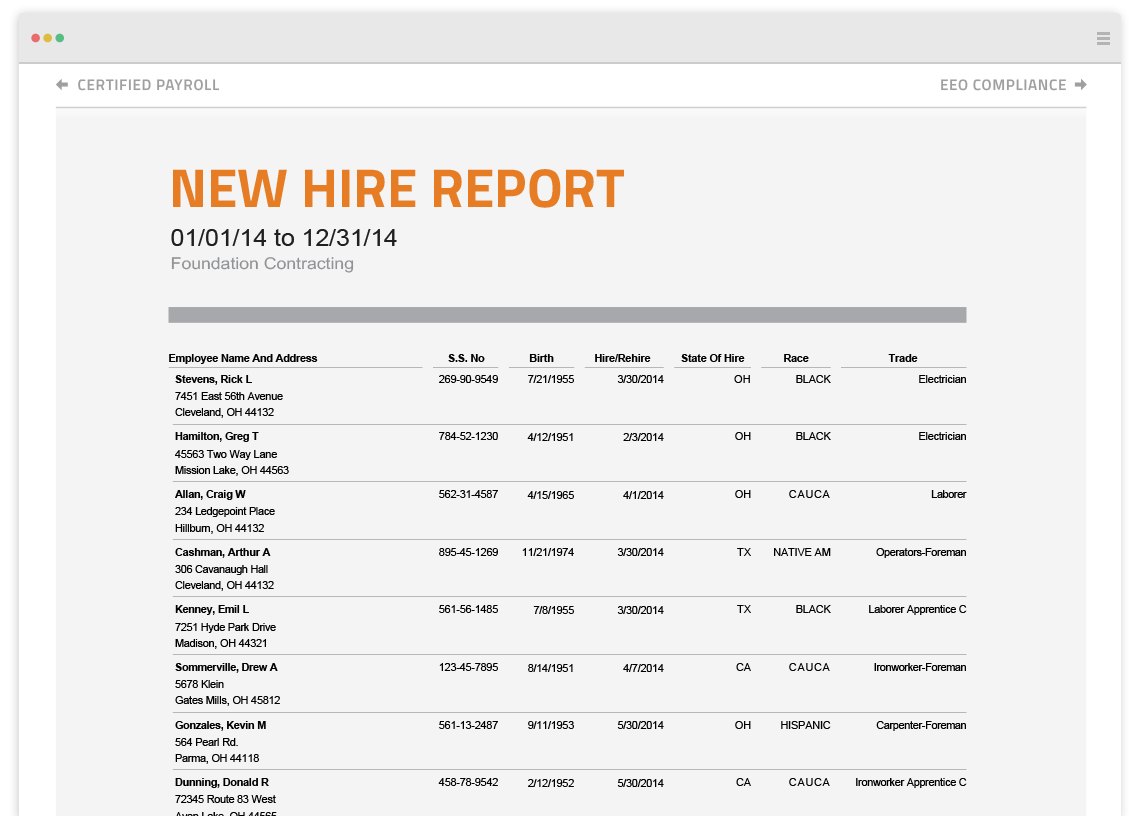Sort by the State Of Hire column header
Image resolution: width=1140 pixels, height=816 pixels.
tap(713, 358)
